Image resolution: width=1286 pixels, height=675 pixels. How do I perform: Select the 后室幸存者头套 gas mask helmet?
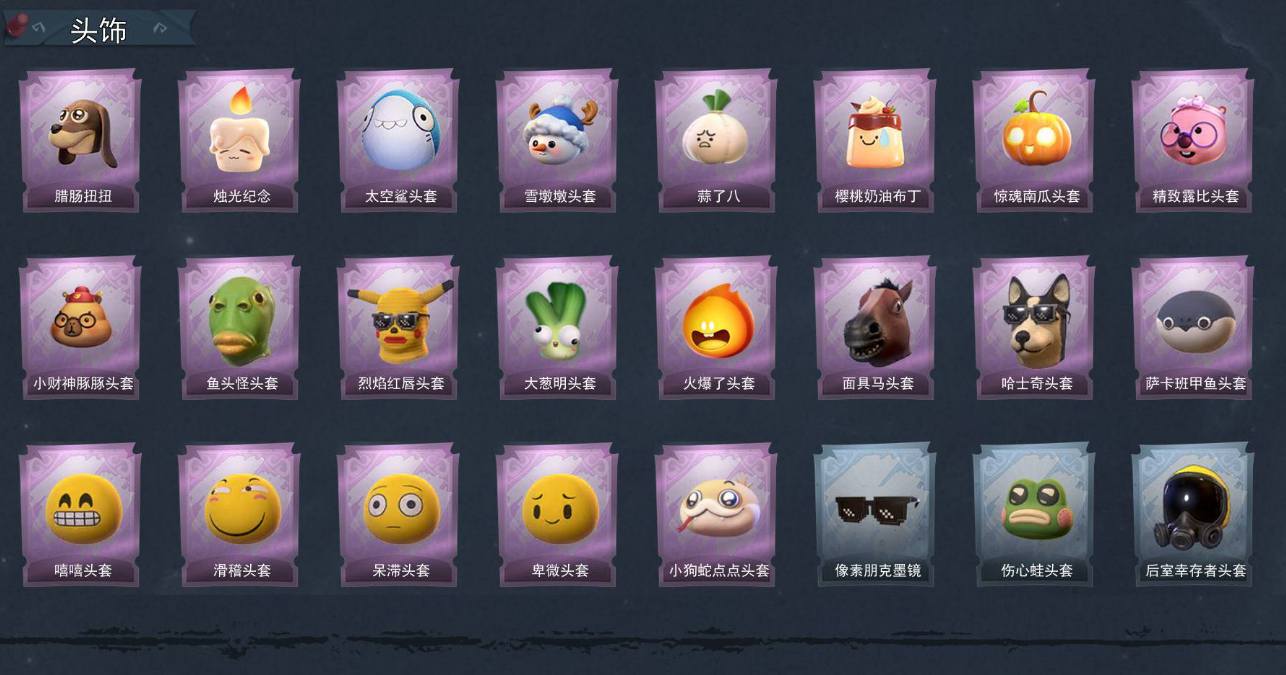(x=1194, y=515)
